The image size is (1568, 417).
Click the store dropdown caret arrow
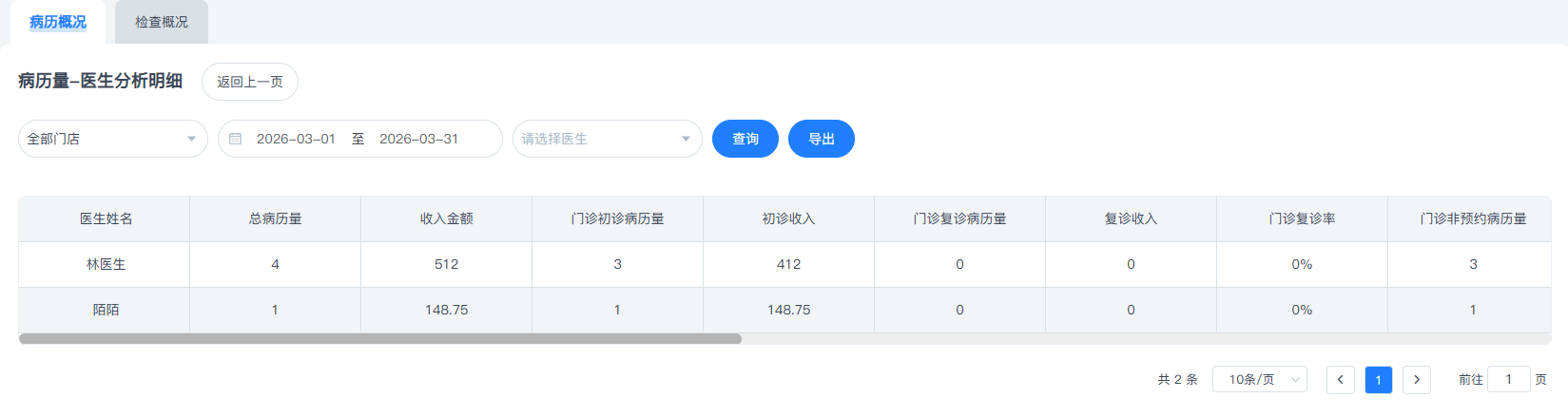click(x=191, y=139)
